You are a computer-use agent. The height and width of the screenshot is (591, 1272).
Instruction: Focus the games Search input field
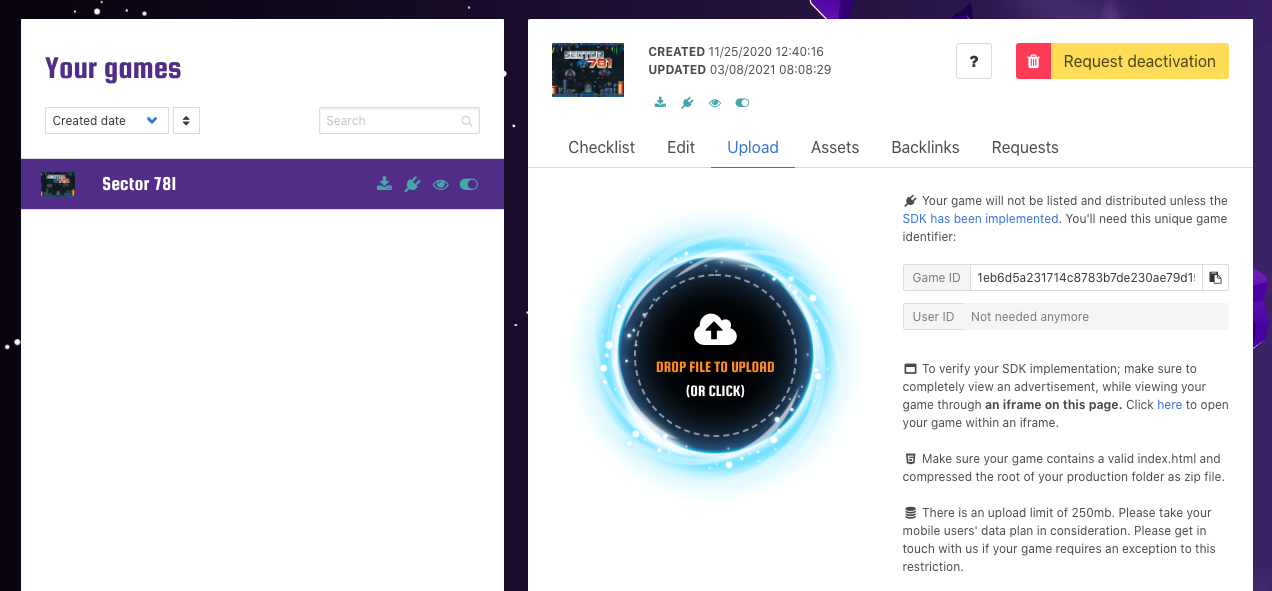(x=390, y=121)
